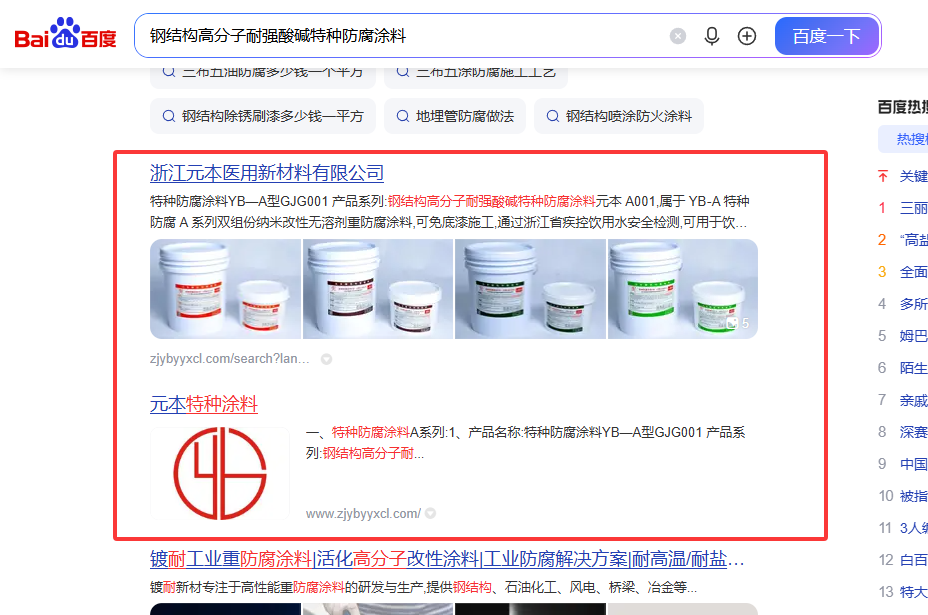Image resolution: width=928 pixels, height=615 pixels.
Task: Open result 镀耐工业重防腐涂料 link
Action: (x=447, y=559)
